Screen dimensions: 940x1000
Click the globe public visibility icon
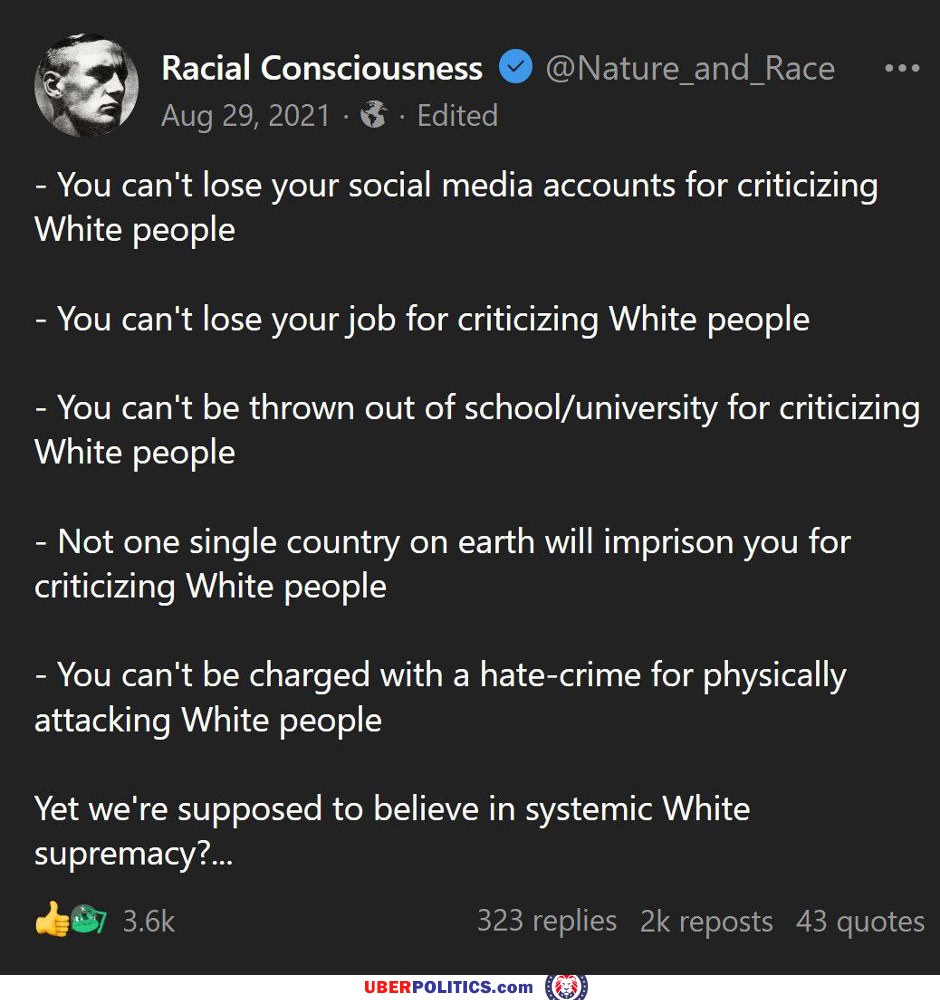(374, 116)
